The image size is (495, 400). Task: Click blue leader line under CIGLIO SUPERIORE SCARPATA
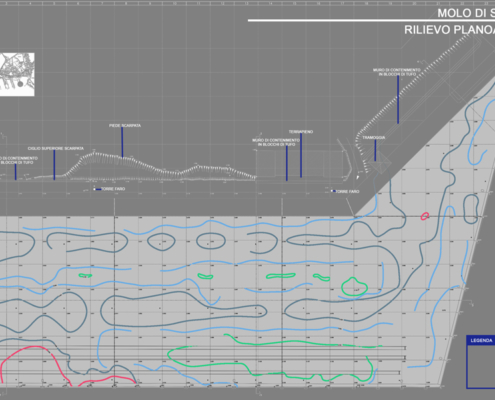(54, 165)
